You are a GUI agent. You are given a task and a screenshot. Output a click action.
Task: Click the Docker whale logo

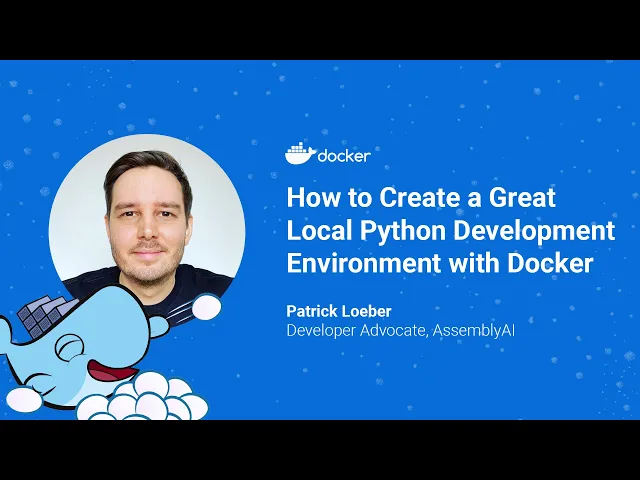click(300, 153)
